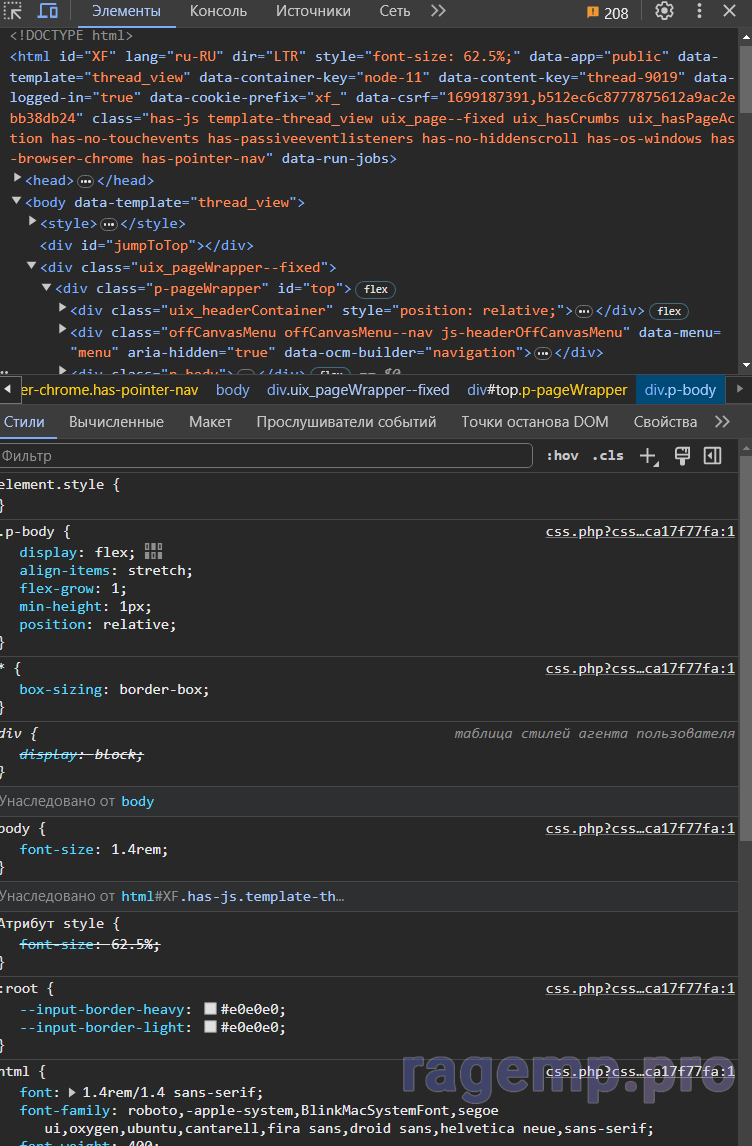Collapse the body data-template node
This screenshot has width=752, height=1146.
[17, 202]
